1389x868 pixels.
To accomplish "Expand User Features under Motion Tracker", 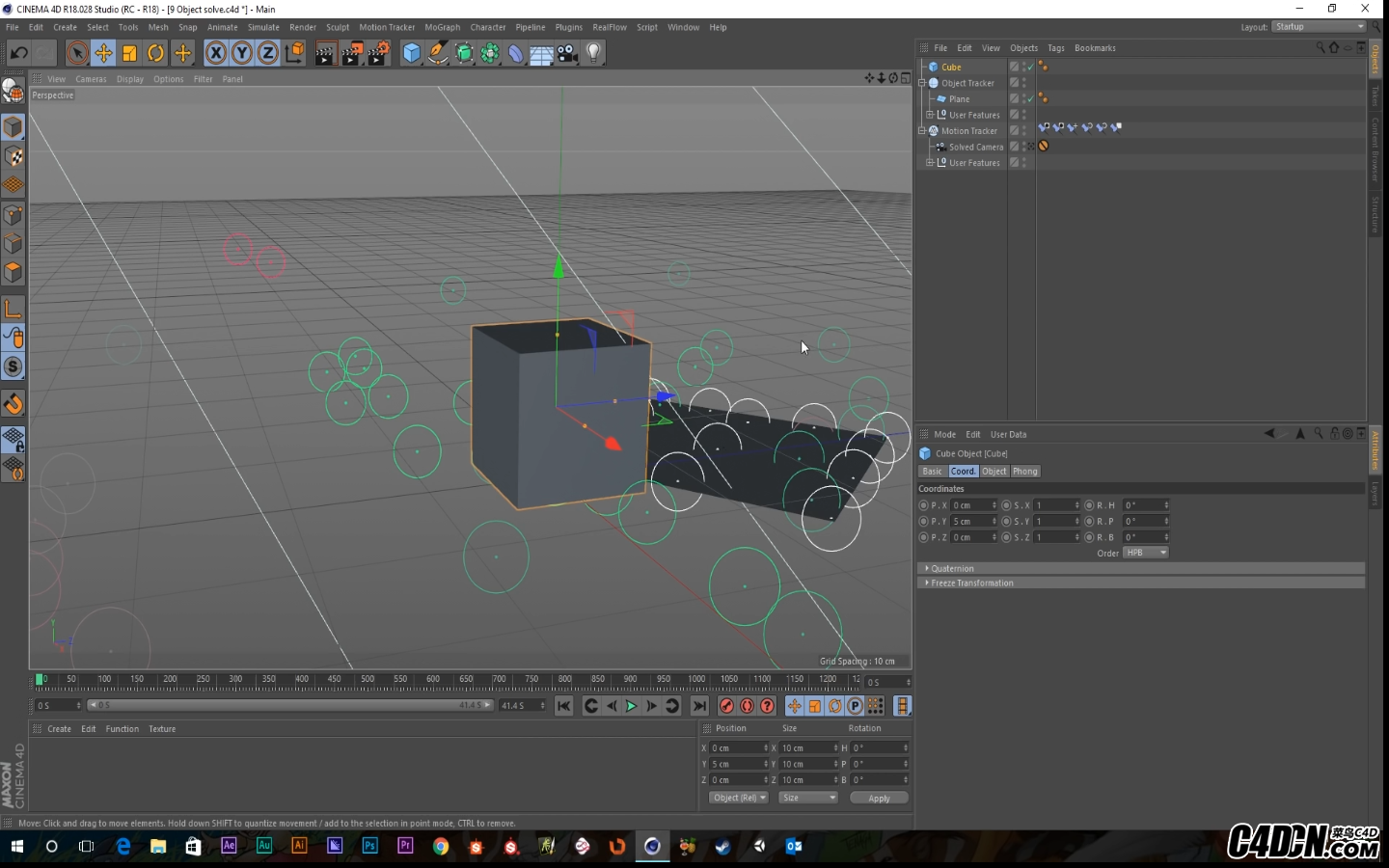I will pyautogui.click(x=930, y=162).
